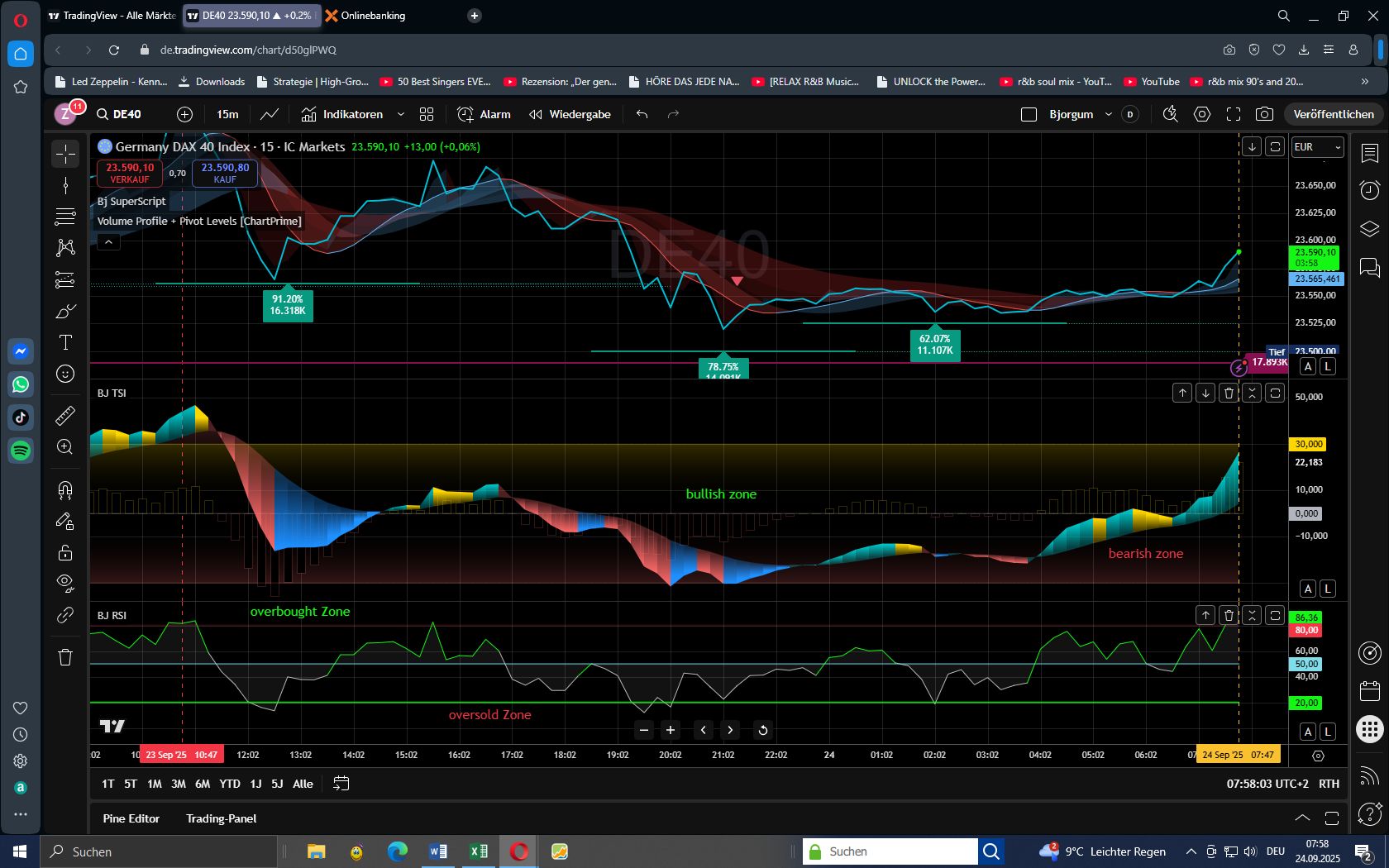
Task: Switch to the Pine Editor tab
Action: (x=131, y=818)
